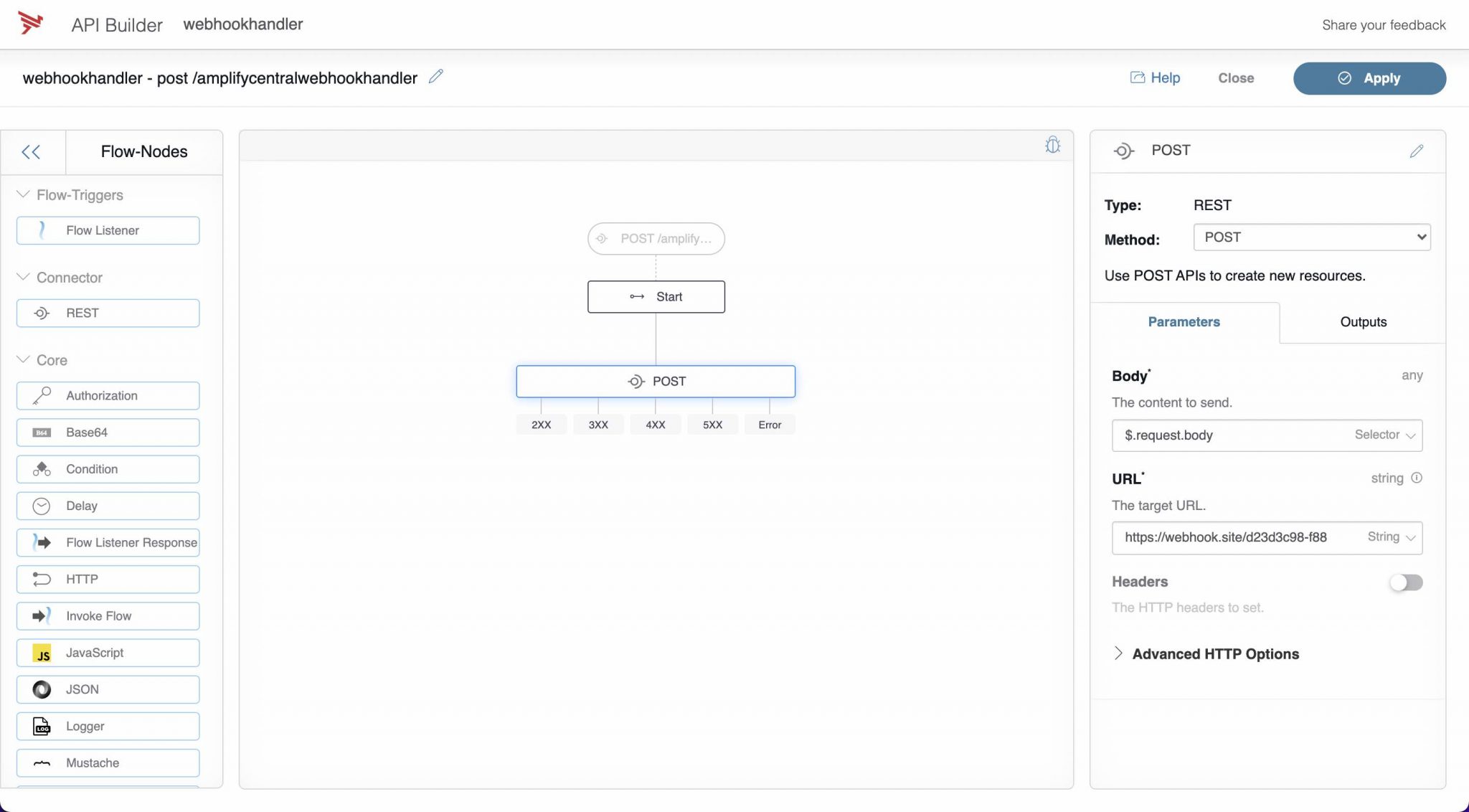1469x812 pixels.
Task: Click the URL info icon
Action: 1417,478
